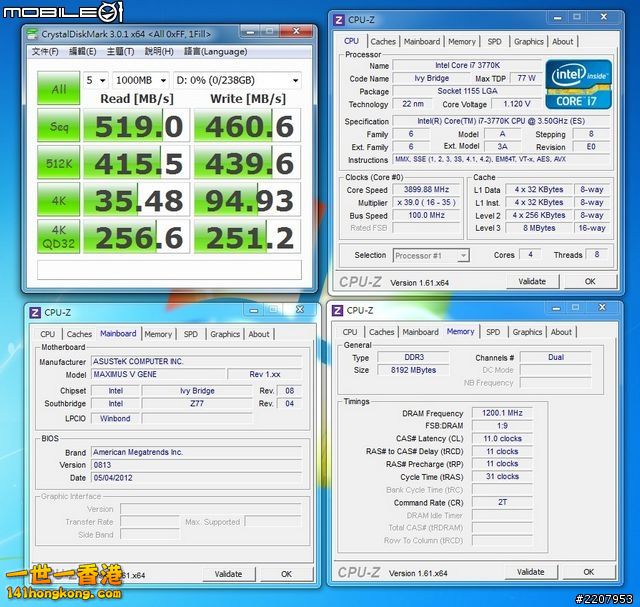Click the Intel Core i7 logo badge
The width and height of the screenshot is (640, 607).
click(x=580, y=86)
